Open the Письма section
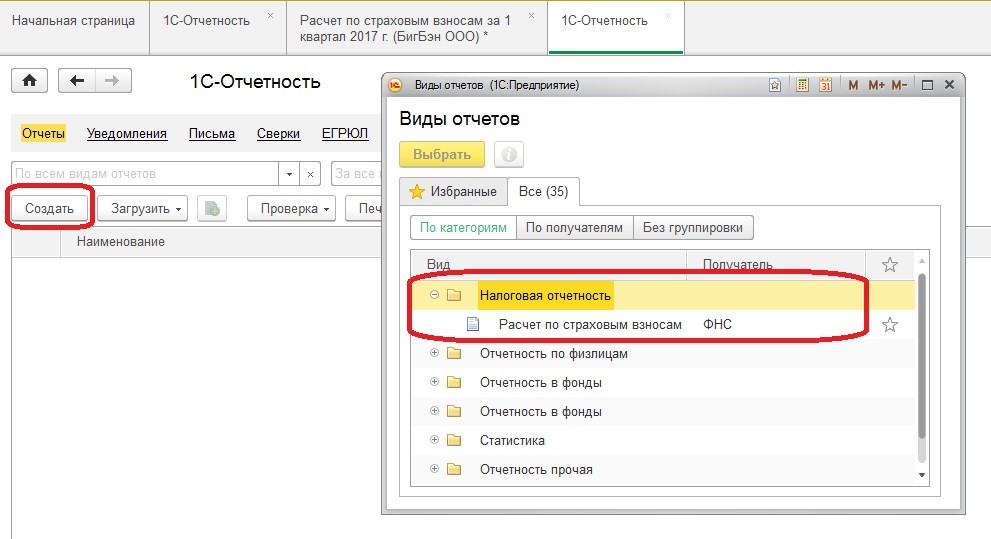 212,133
